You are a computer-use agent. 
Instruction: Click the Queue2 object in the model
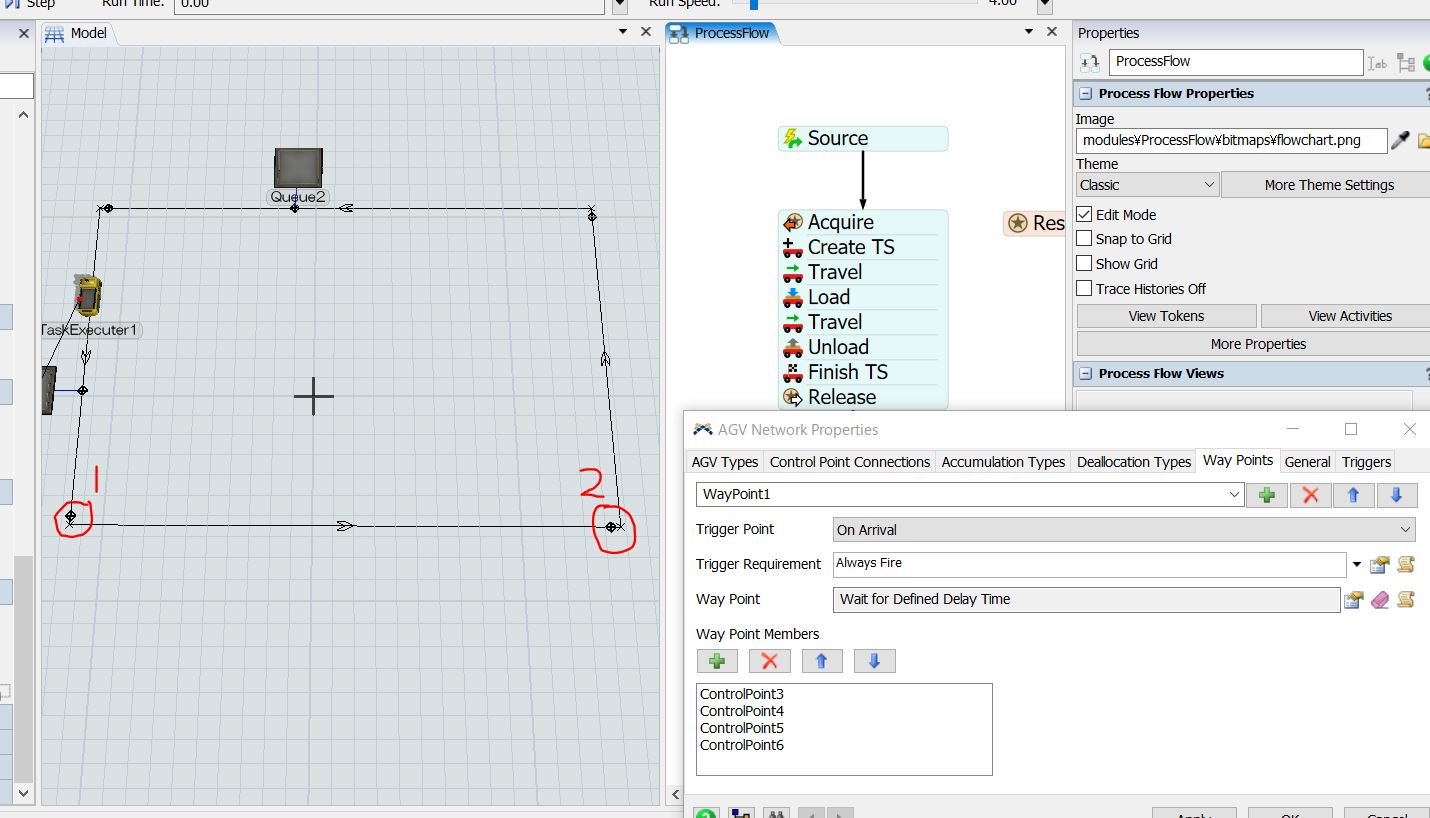(x=298, y=167)
